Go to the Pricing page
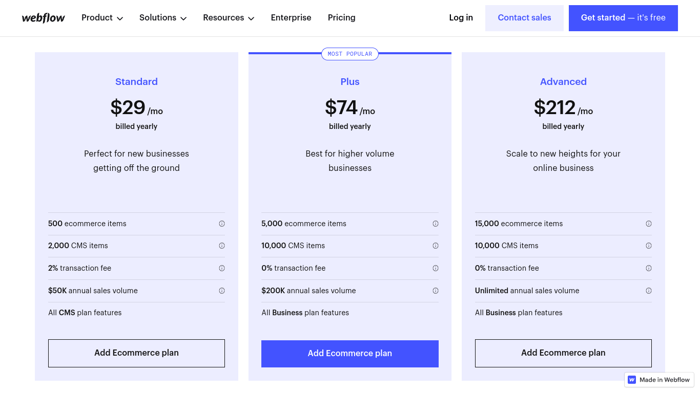This screenshot has width=700, height=393. pos(342,18)
